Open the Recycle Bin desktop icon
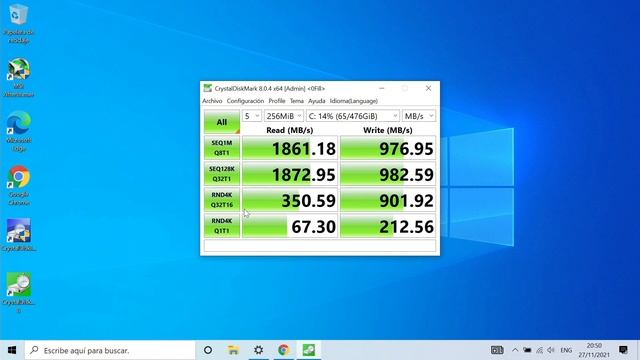The height and width of the screenshot is (360, 640). (18, 23)
